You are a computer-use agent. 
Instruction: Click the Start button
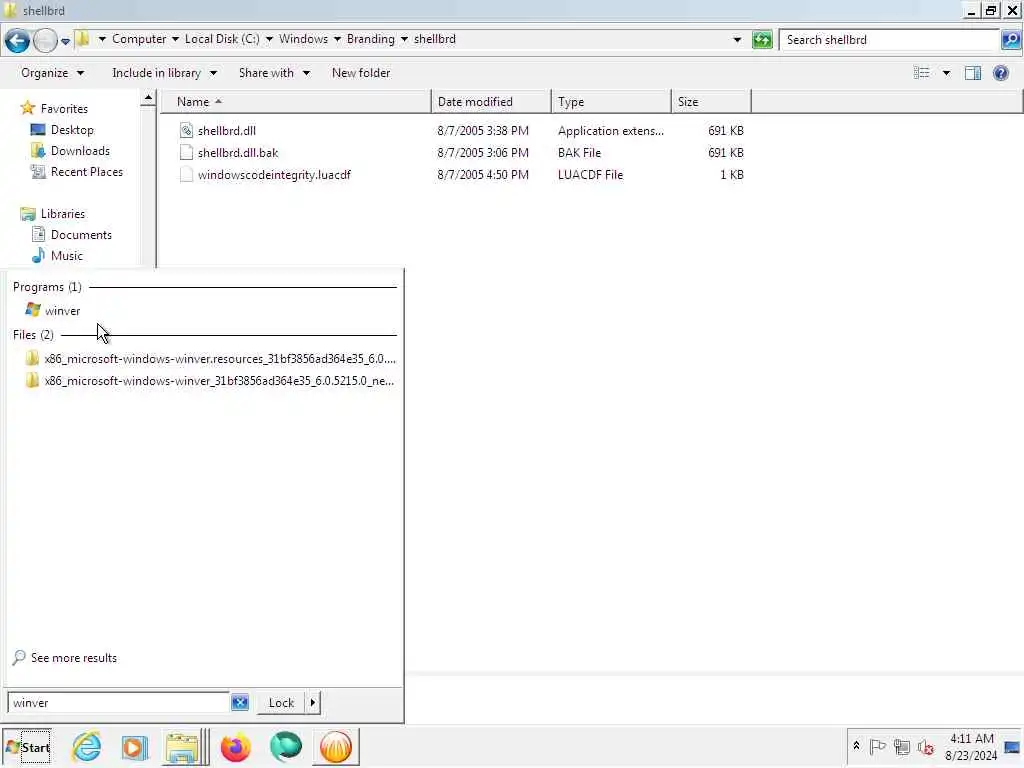point(27,747)
